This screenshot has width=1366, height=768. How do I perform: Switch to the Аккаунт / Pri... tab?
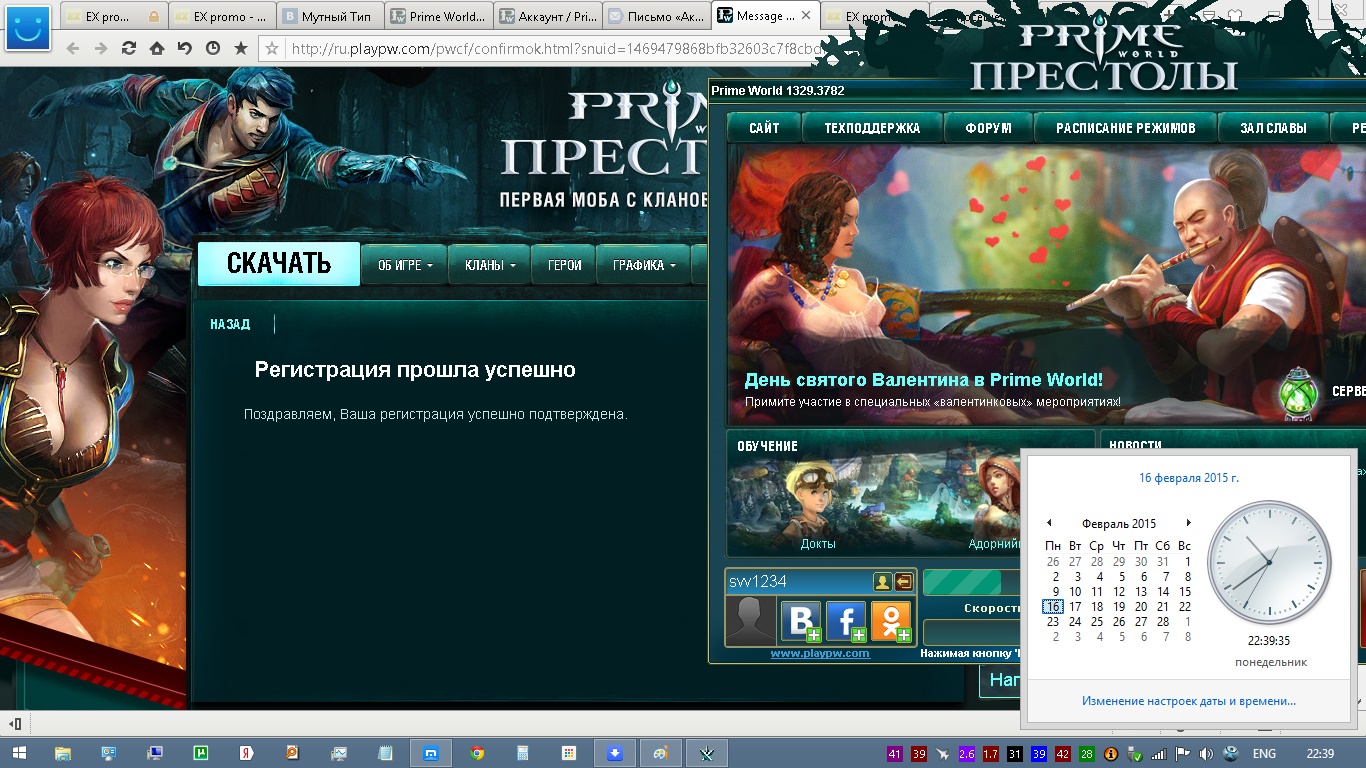coord(547,16)
